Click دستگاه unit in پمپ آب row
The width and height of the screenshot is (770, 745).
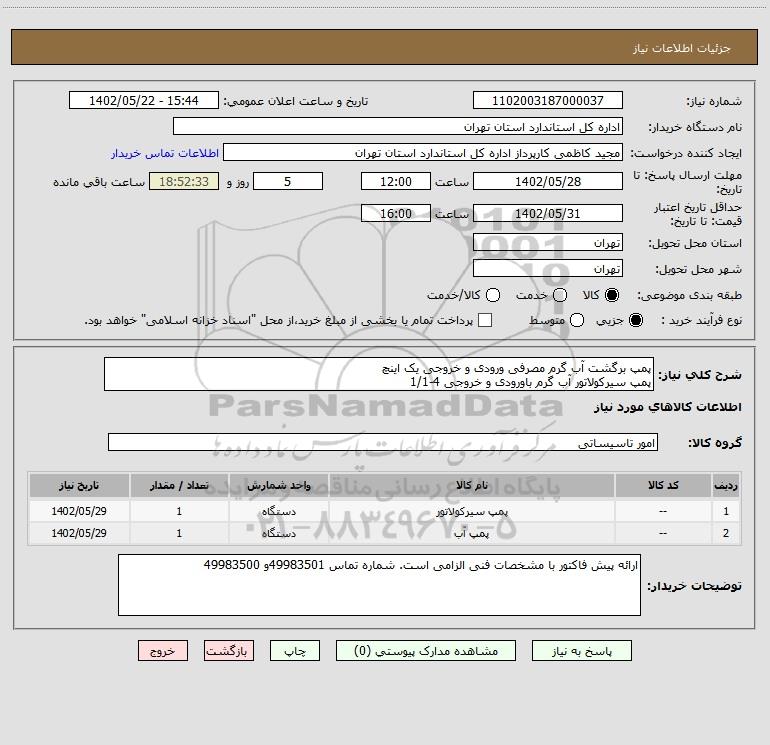pyautogui.click(x=278, y=533)
